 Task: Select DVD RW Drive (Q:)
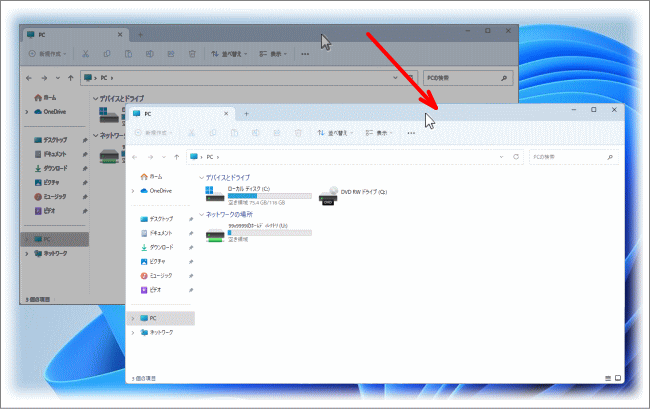coord(353,195)
